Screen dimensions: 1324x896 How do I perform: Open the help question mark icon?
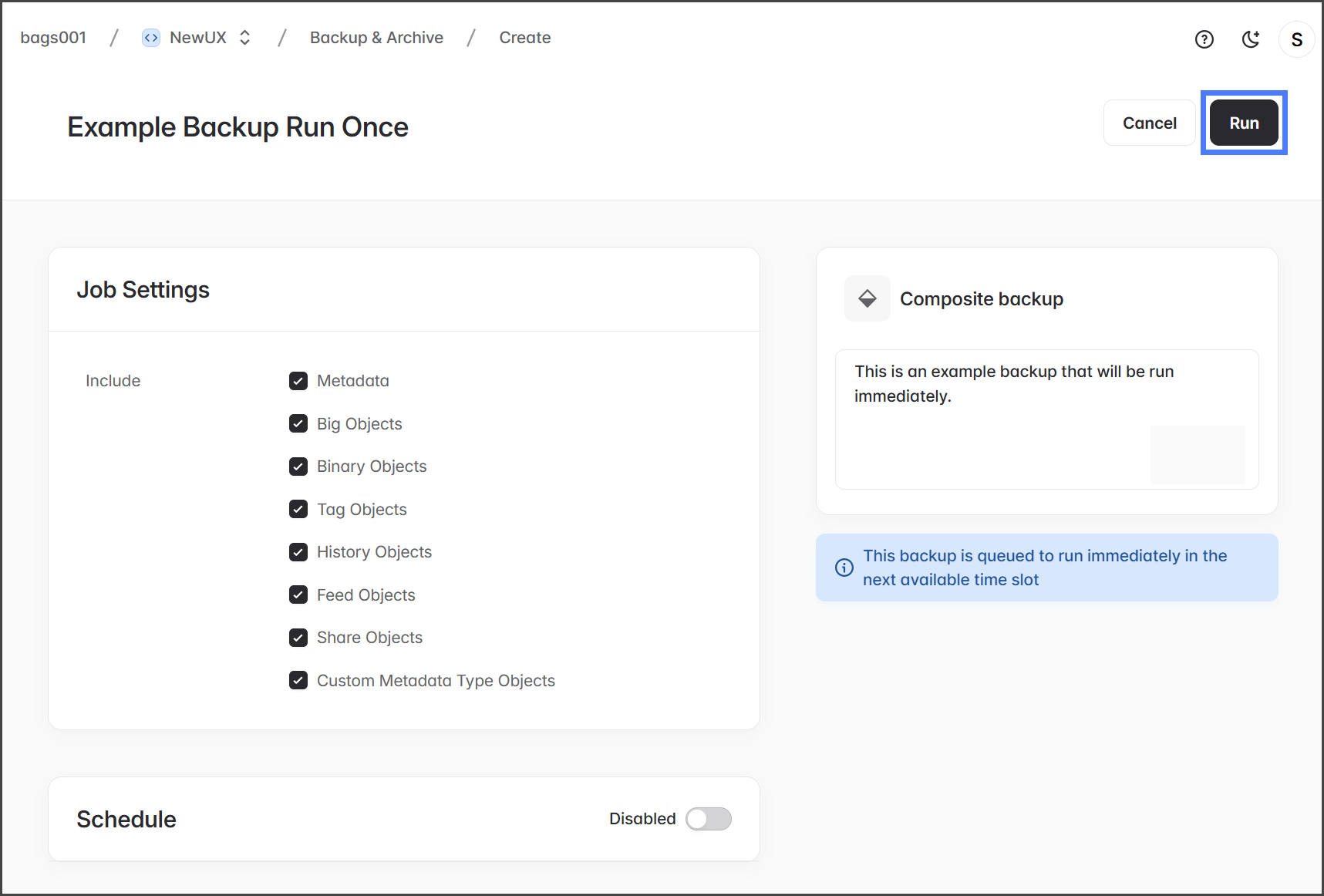coord(1204,39)
